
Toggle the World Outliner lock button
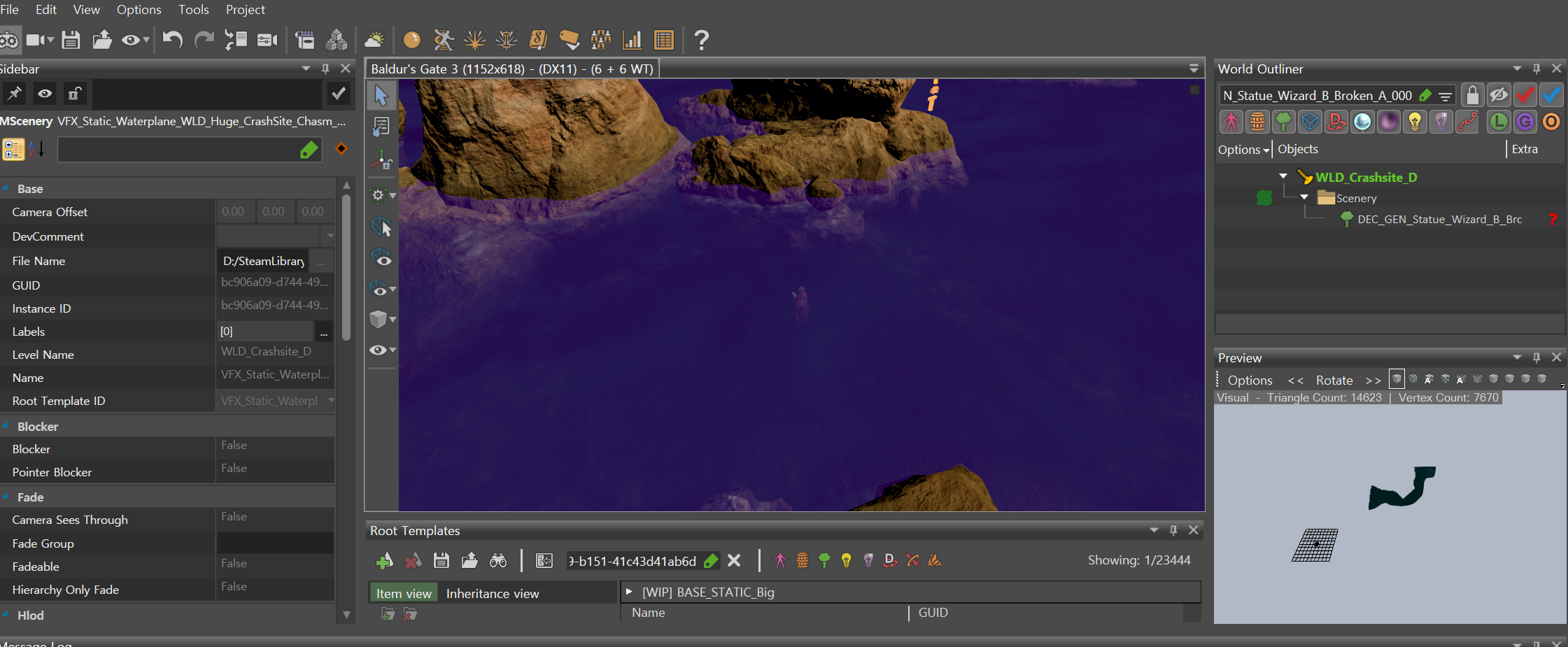click(1472, 95)
